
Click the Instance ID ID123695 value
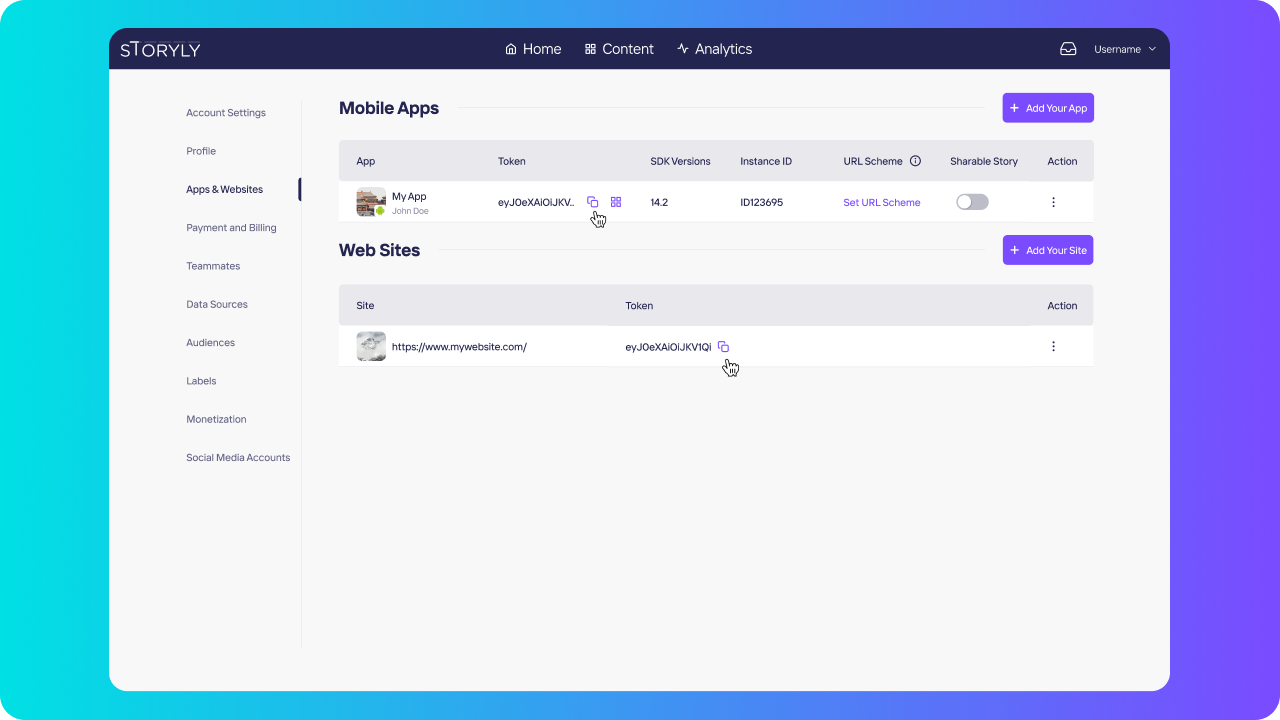coord(762,202)
